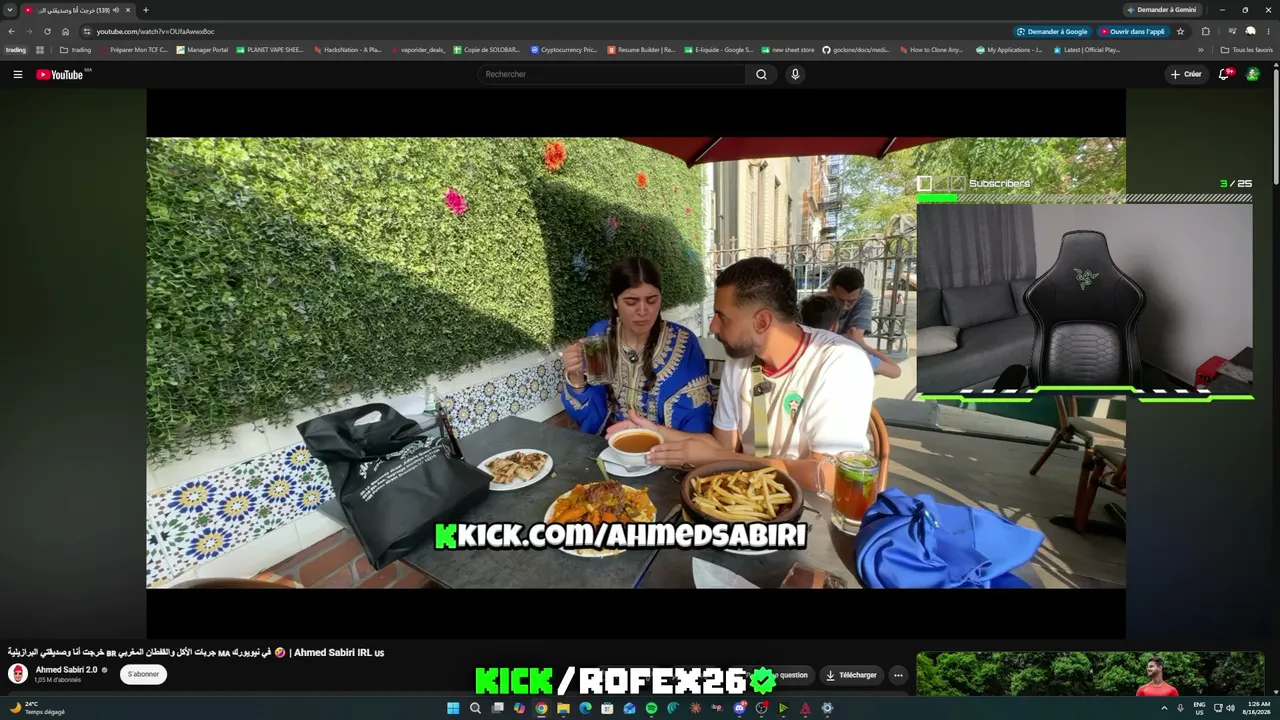
Task: Click the S'abonner subscribe button
Action: pyautogui.click(x=144, y=674)
